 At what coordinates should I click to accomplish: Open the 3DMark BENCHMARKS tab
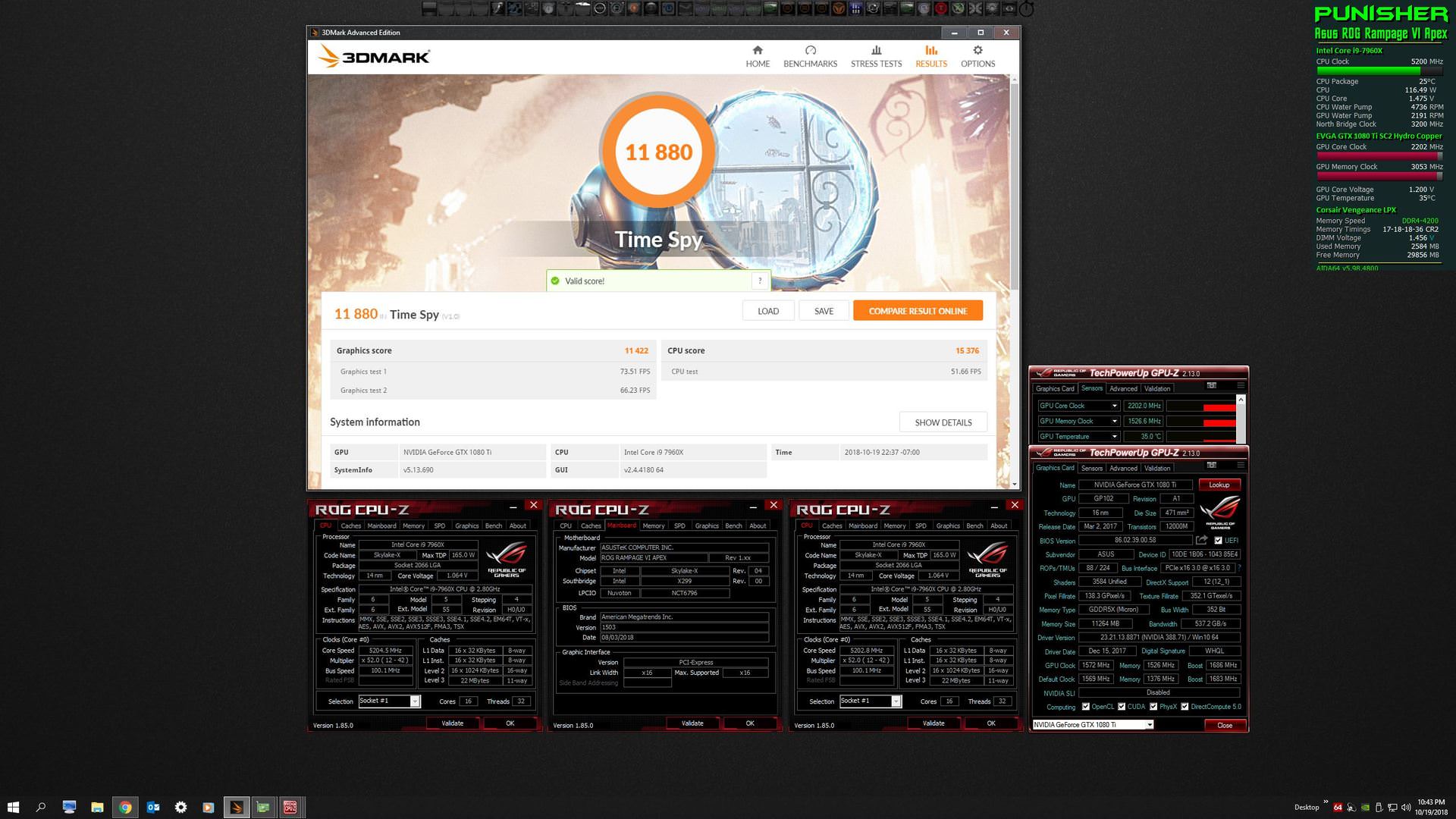click(x=810, y=56)
